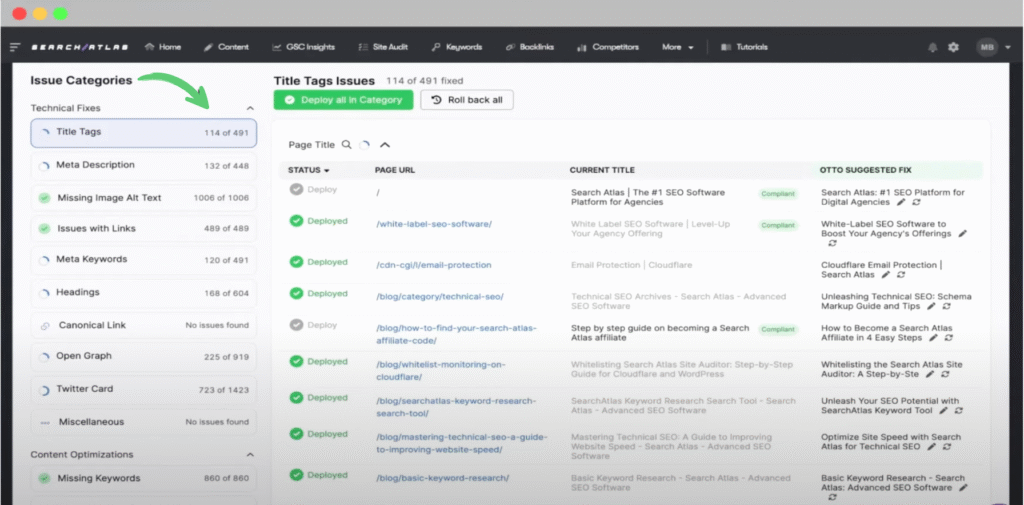Click the link icon beside Canonical Link
The image size is (1024, 505).
point(45,325)
